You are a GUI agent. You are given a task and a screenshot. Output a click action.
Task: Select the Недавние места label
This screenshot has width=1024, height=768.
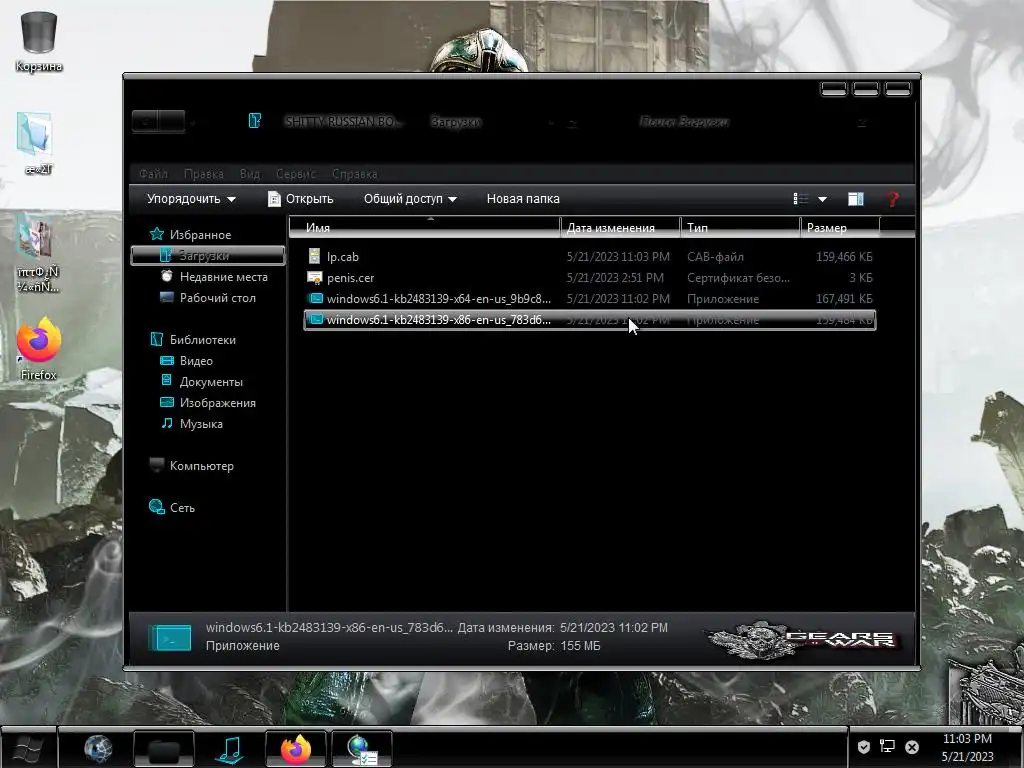point(223,277)
